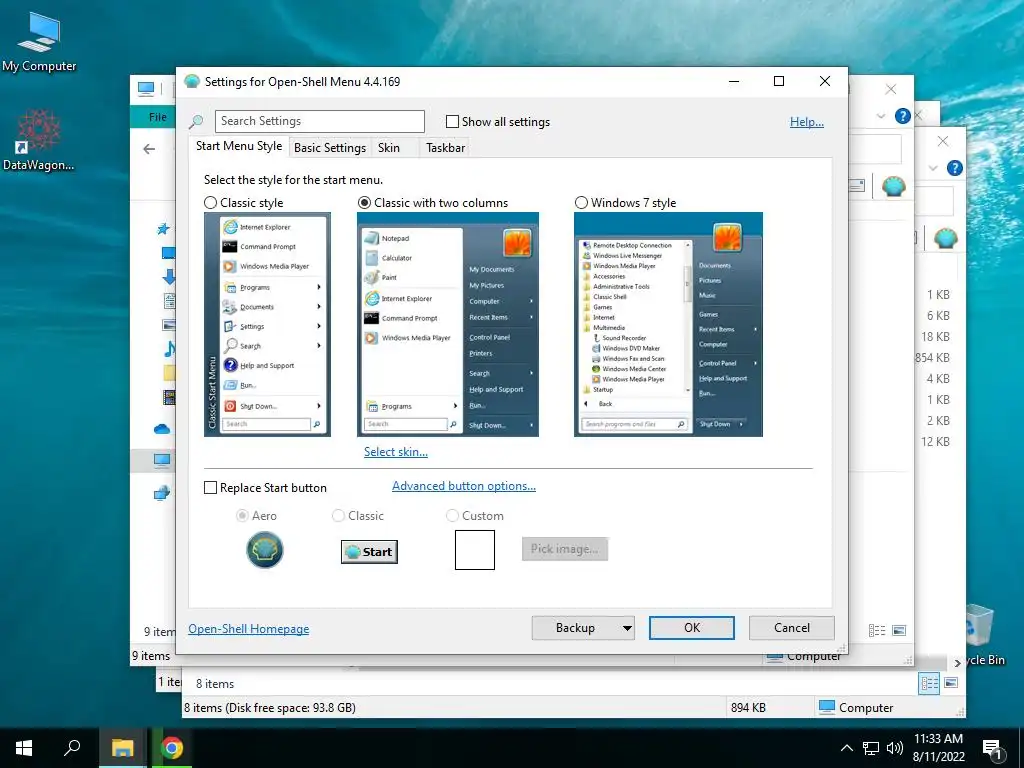The width and height of the screenshot is (1024, 768).
Task: Go back using Explorer's back arrow
Action: tap(149, 149)
